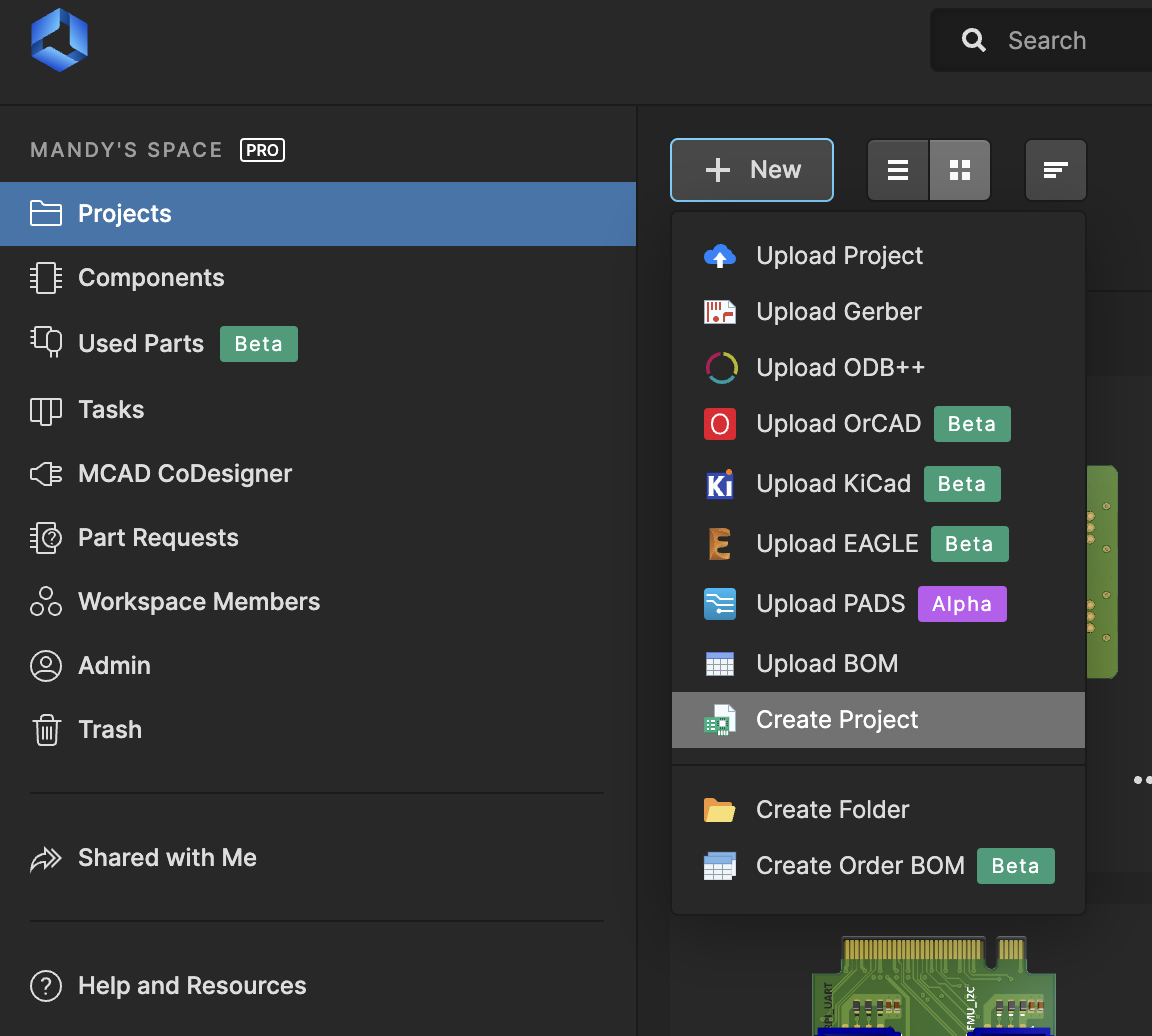The width and height of the screenshot is (1152, 1036).
Task: Switch to list view
Action: [x=898, y=170]
